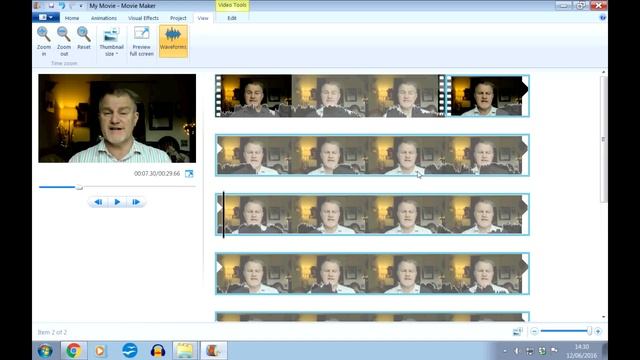Click the preview monitor video
Screen dimensions: 640x360
click(x=117, y=118)
